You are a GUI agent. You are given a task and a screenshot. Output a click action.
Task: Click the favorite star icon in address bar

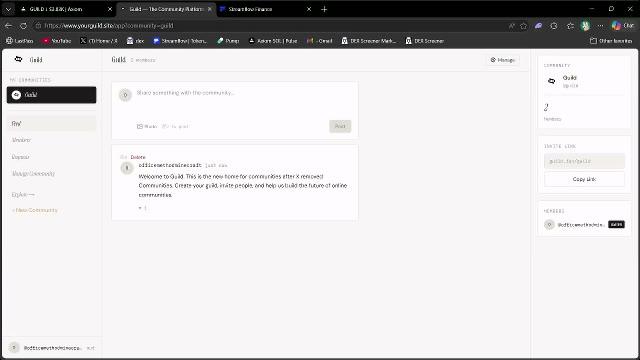[524, 26]
